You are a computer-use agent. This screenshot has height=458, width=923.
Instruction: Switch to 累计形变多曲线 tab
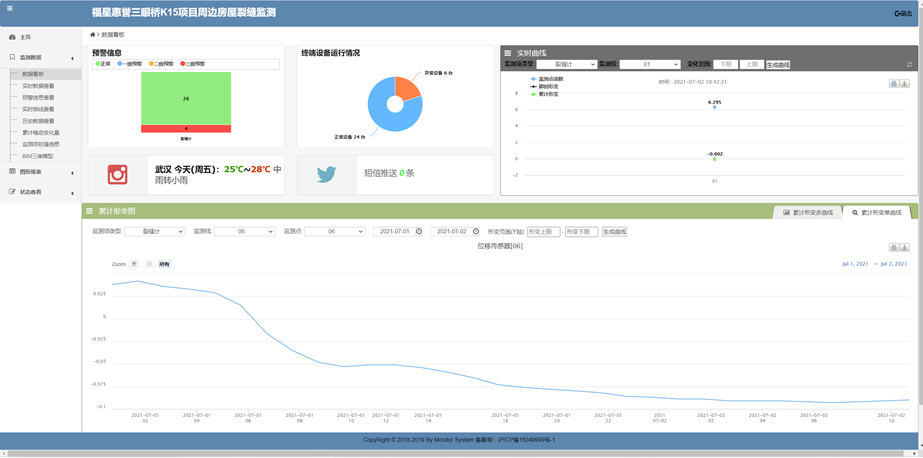coord(807,212)
